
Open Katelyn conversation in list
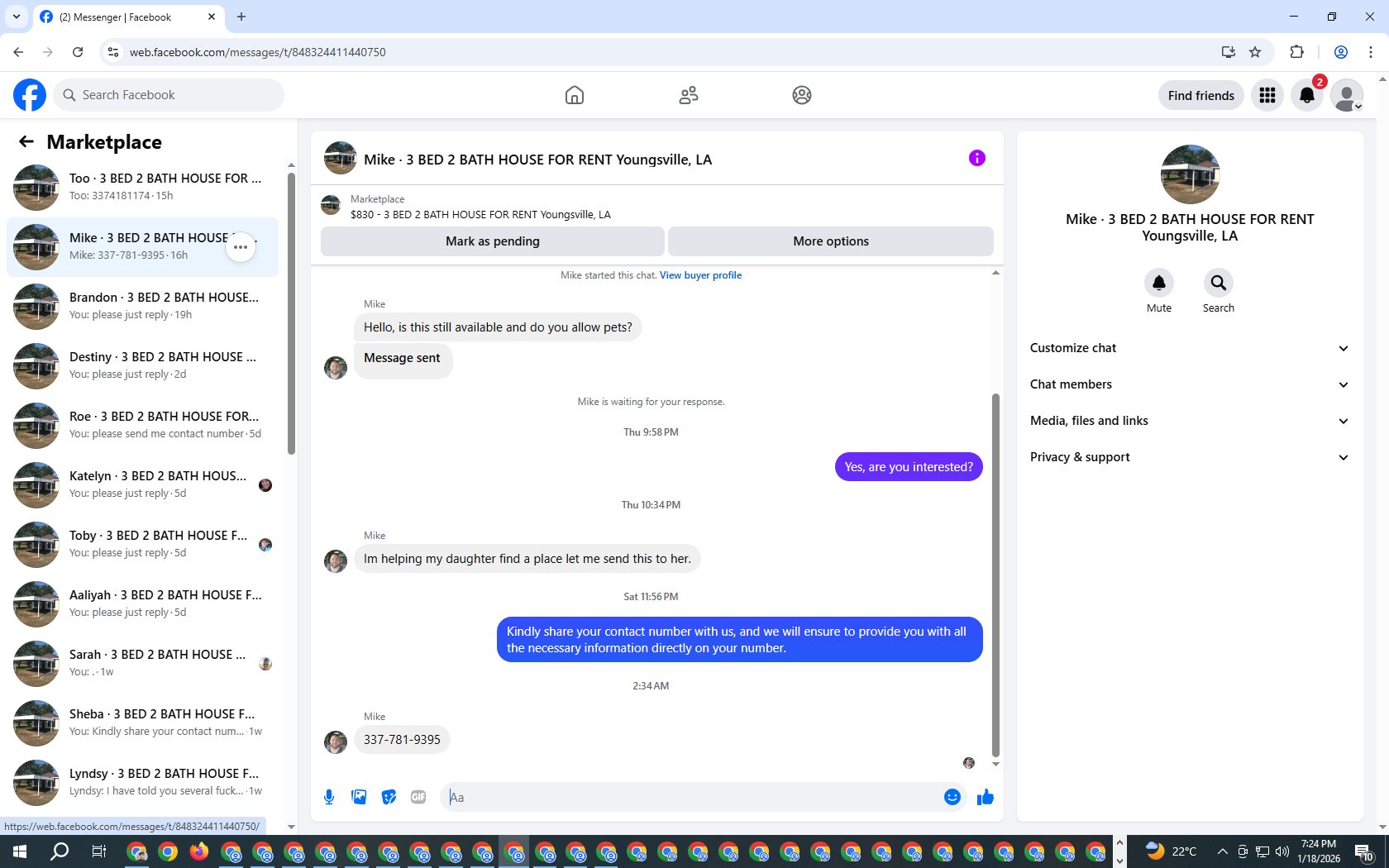tap(142, 485)
